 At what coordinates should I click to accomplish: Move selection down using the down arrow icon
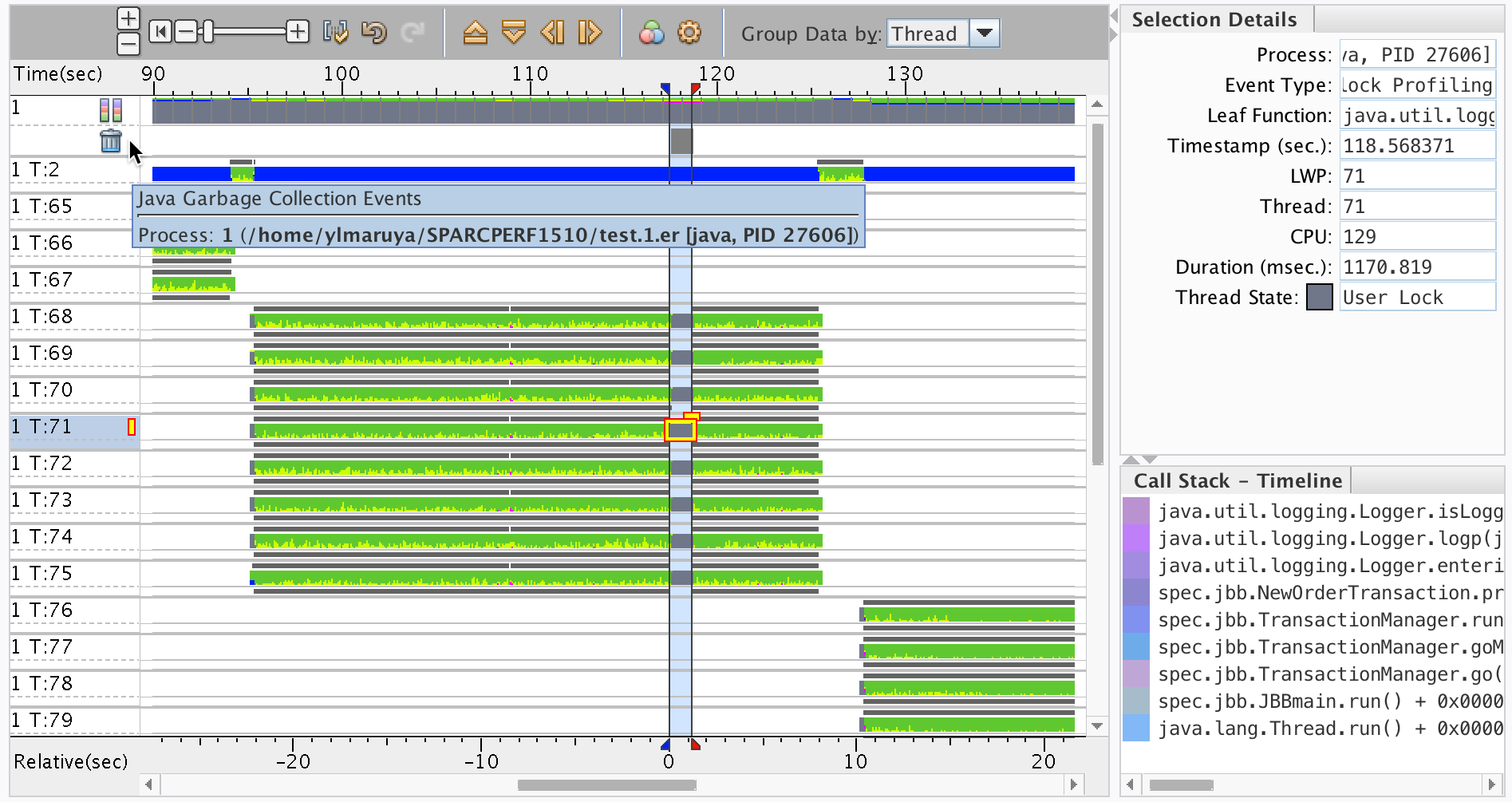[x=512, y=32]
